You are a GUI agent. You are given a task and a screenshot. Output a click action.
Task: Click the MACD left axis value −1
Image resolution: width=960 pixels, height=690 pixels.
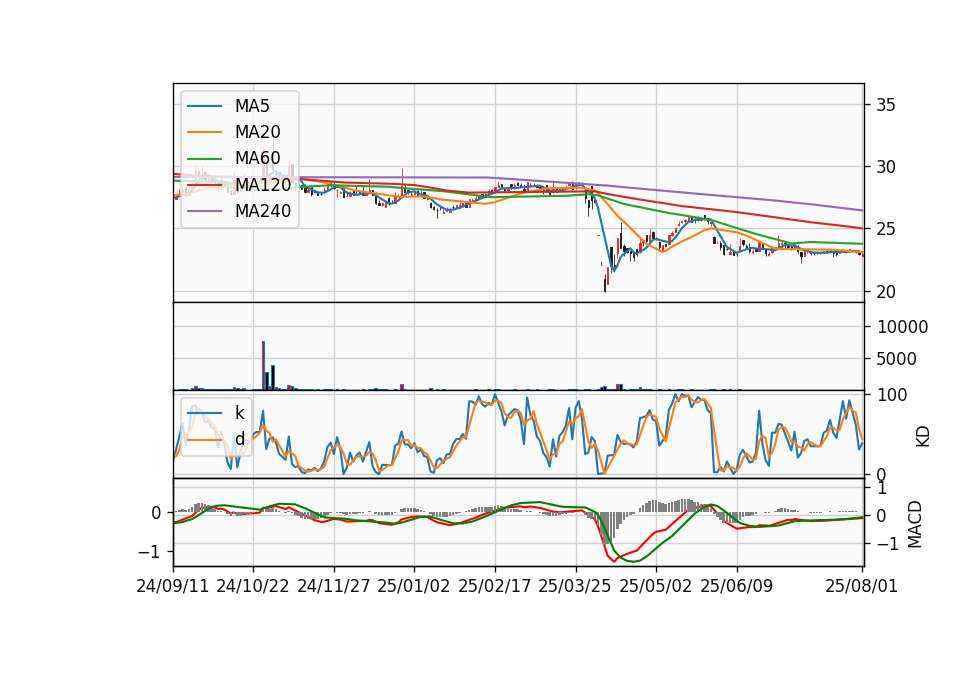(151, 552)
